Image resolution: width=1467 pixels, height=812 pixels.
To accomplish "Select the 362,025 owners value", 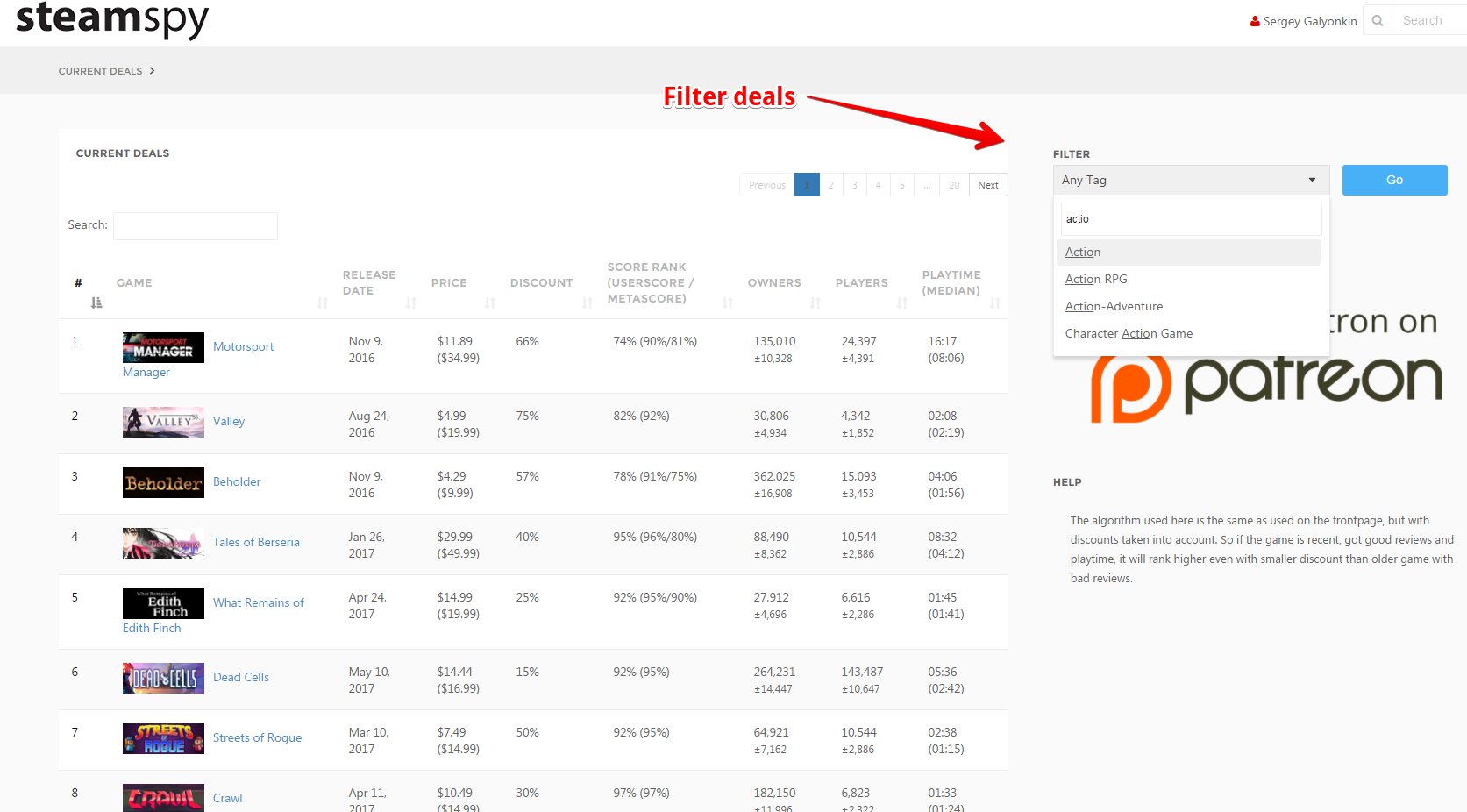I will click(x=774, y=477).
